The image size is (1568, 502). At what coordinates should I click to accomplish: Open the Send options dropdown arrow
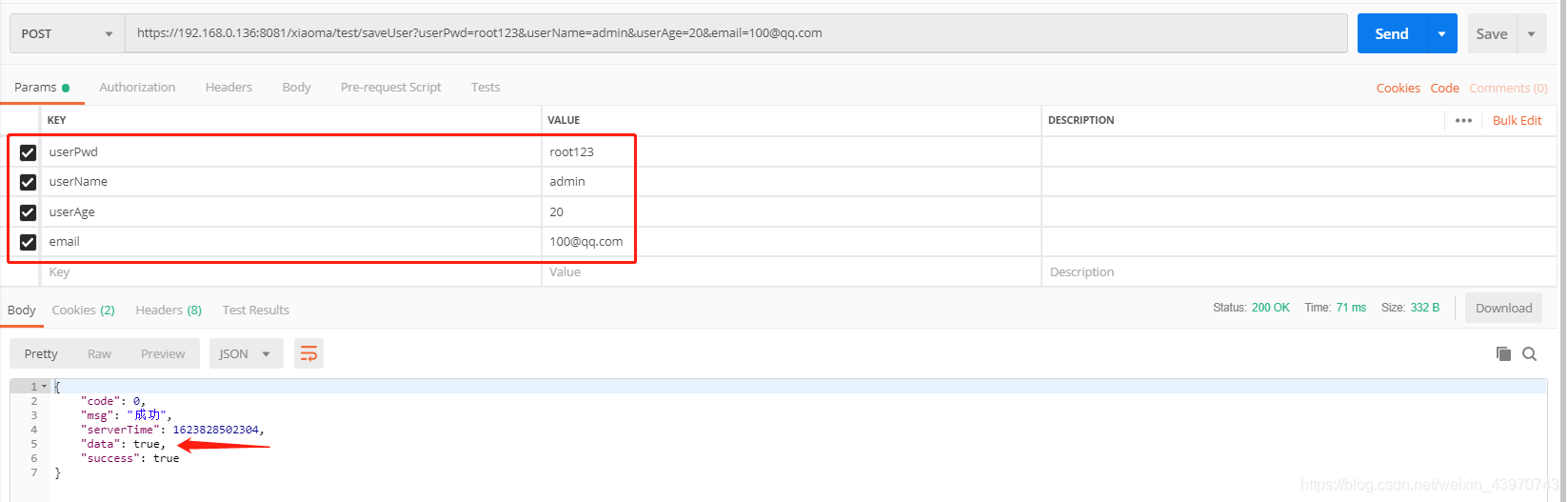(1441, 33)
